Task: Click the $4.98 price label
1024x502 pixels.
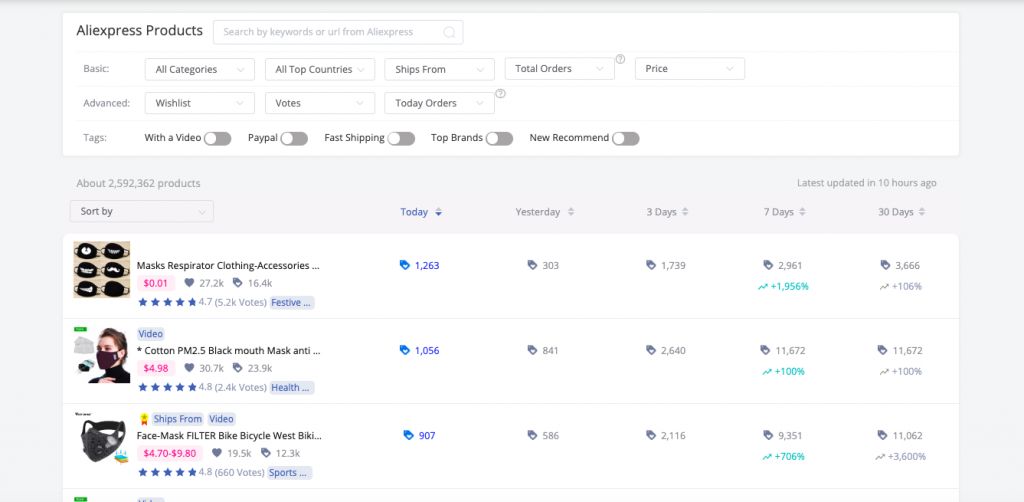Action: click(157, 368)
